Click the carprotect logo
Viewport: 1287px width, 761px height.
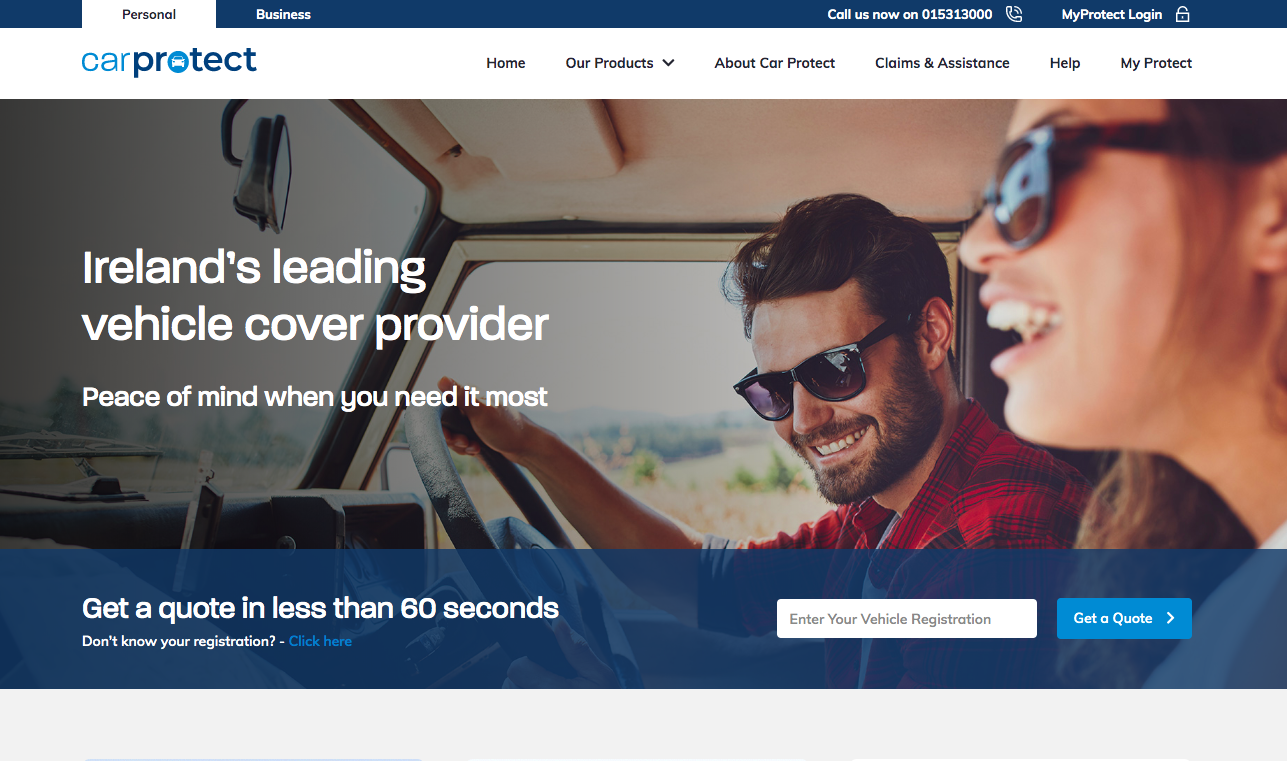click(x=169, y=62)
